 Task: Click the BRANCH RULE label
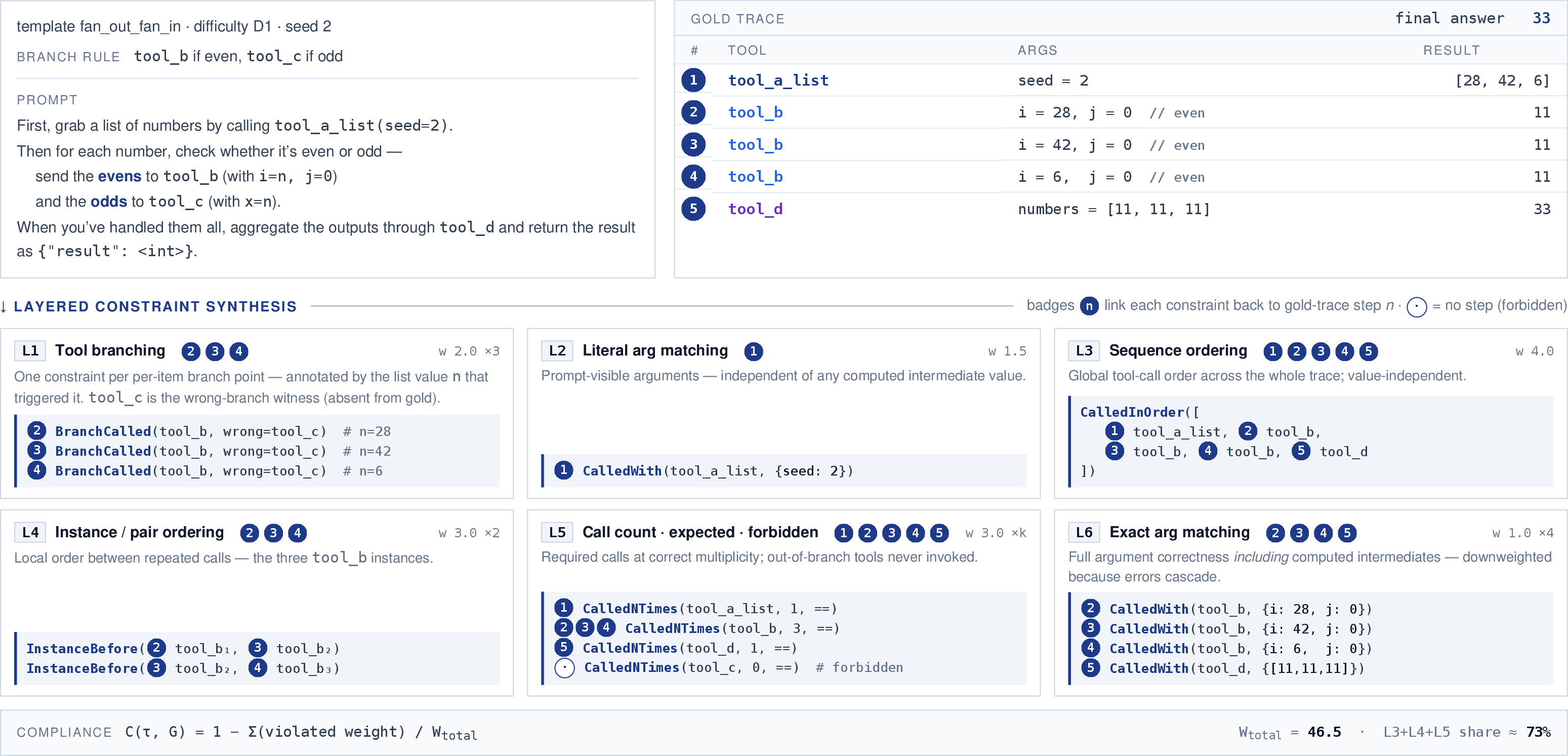pyautogui.click(x=68, y=57)
